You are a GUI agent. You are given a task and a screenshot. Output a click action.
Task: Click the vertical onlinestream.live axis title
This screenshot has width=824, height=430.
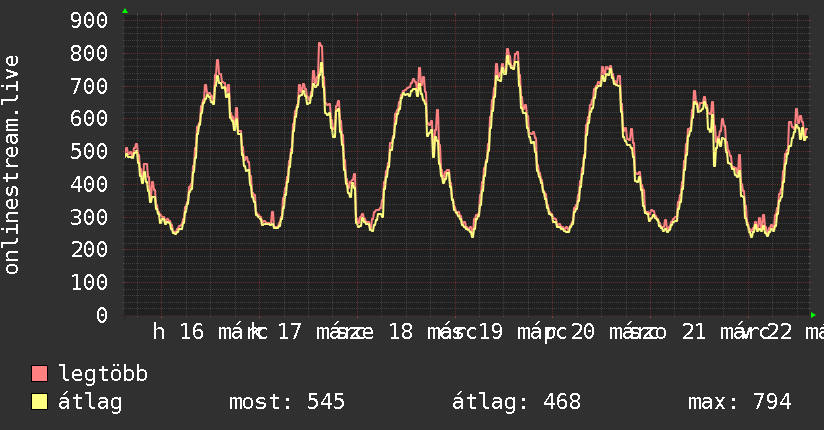(12, 165)
